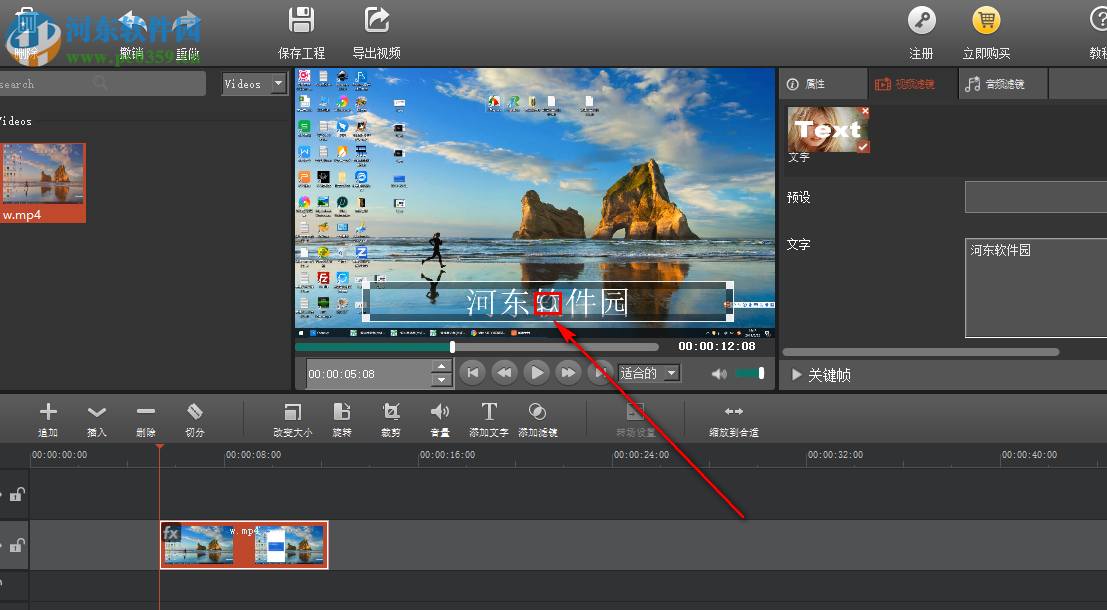Viewport: 1107px width, 610px height.
Task: Open the Videos media type dropdown
Action: tap(254, 83)
